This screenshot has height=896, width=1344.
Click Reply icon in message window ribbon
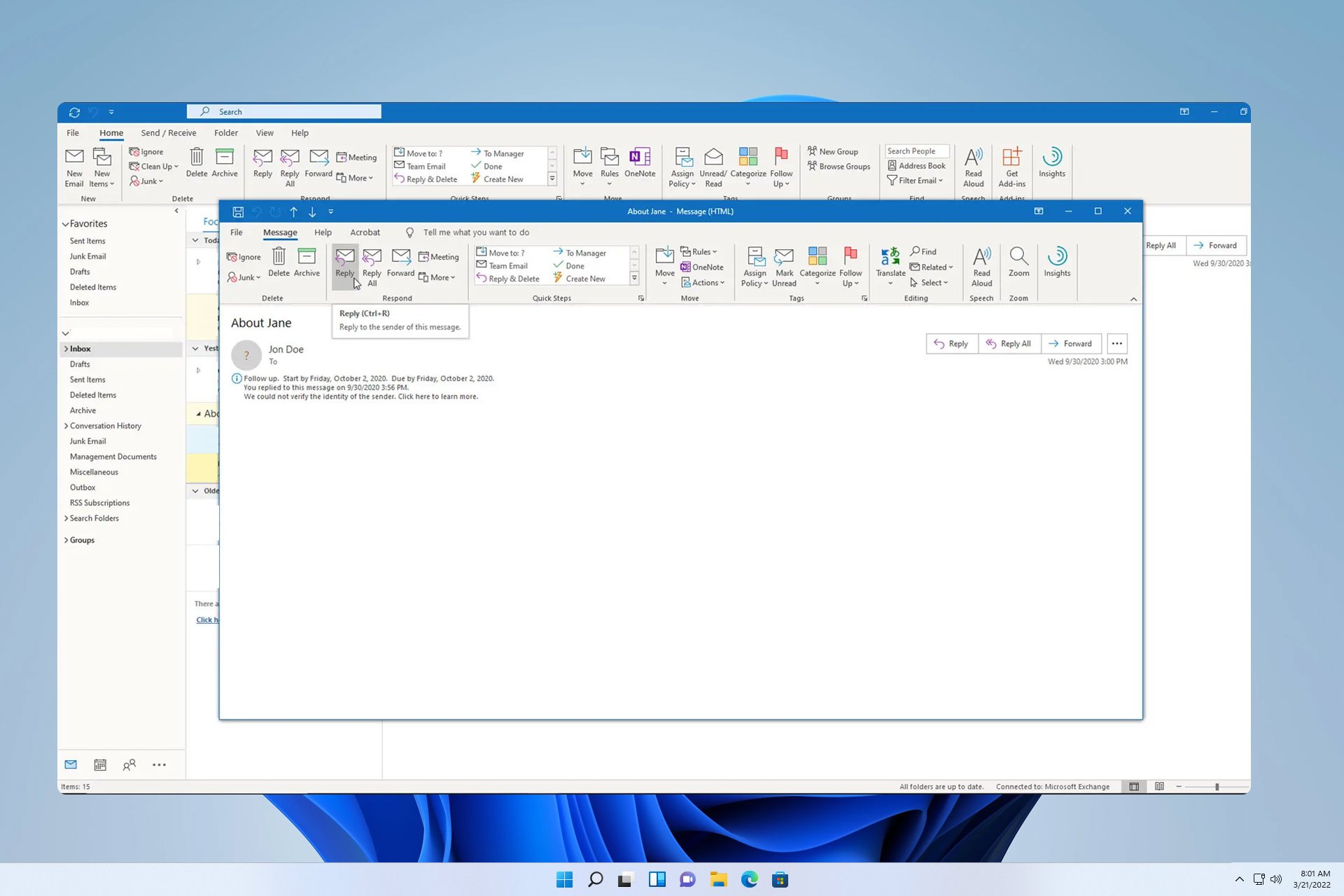pyautogui.click(x=344, y=263)
